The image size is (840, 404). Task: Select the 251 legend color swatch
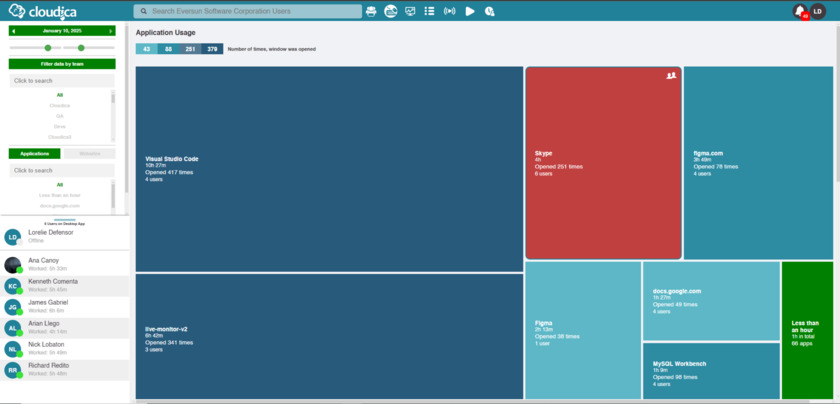[189, 48]
